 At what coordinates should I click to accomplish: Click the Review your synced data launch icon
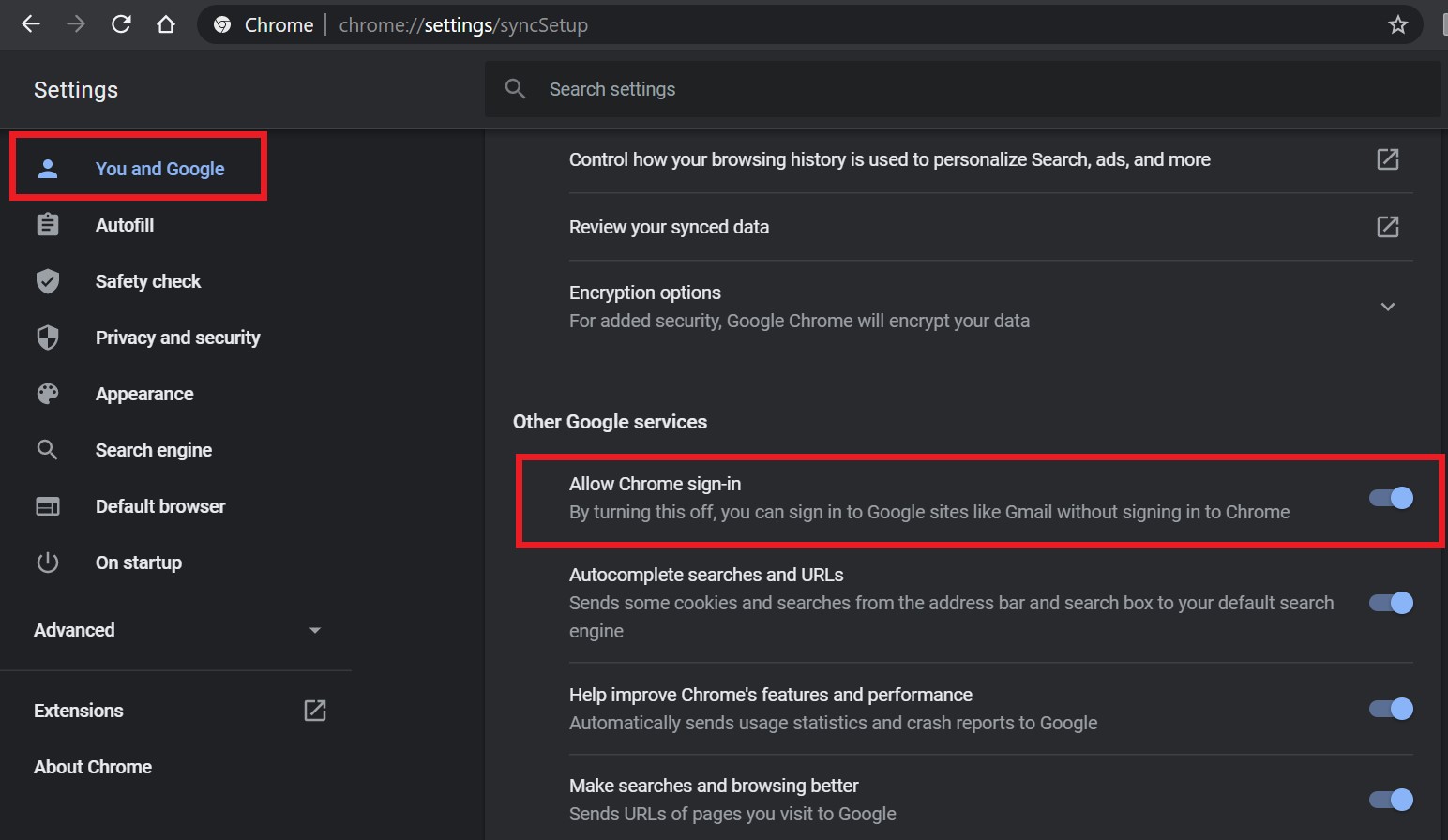tap(1387, 226)
